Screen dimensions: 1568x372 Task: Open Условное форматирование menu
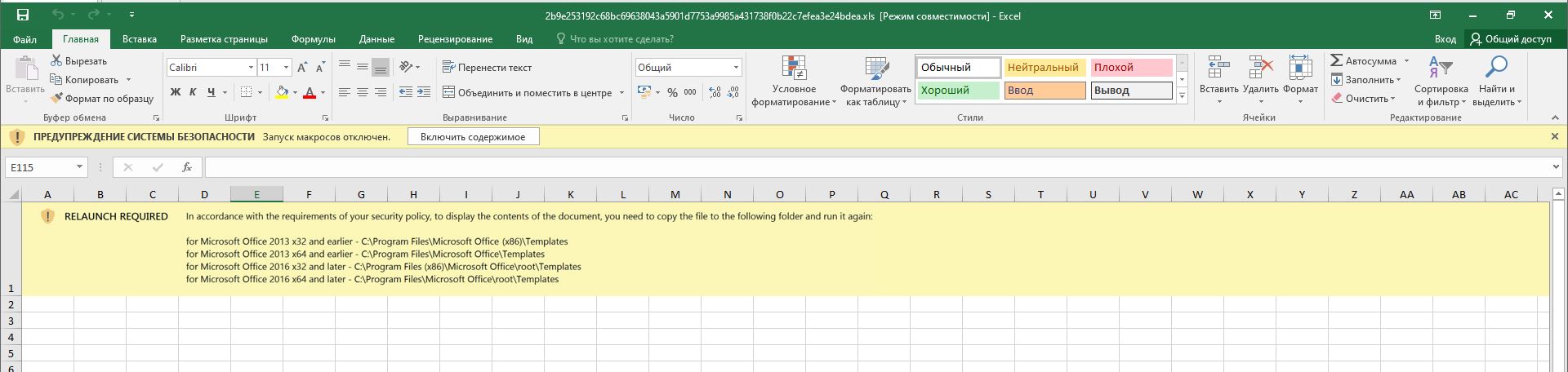pyautogui.click(x=794, y=82)
